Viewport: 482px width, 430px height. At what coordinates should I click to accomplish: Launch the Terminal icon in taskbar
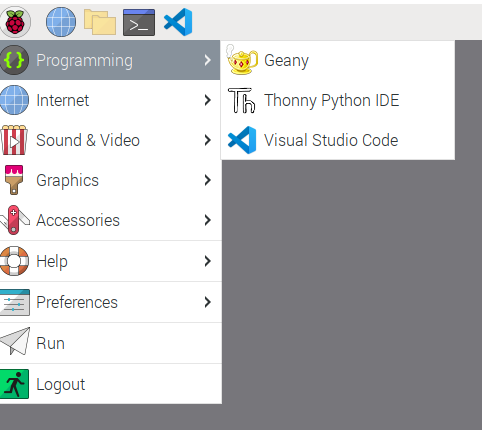tap(139, 22)
